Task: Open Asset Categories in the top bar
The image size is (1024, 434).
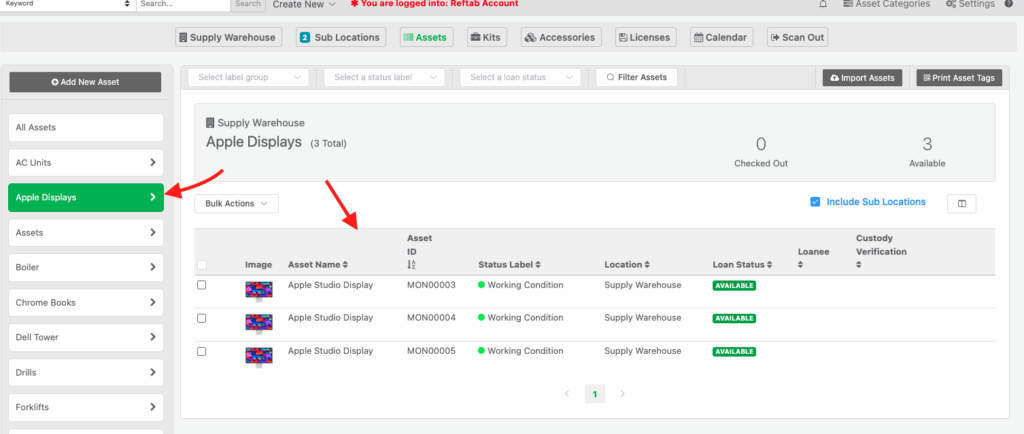Action: (886, 4)
